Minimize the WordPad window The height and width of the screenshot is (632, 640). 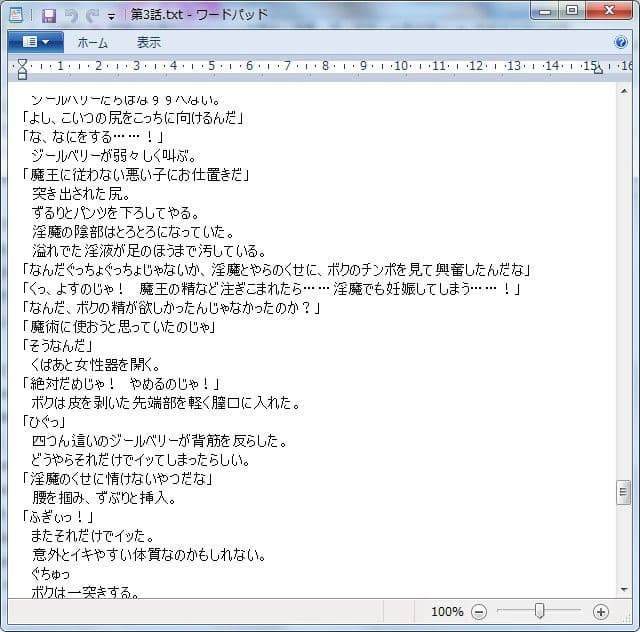pos(546,11)
